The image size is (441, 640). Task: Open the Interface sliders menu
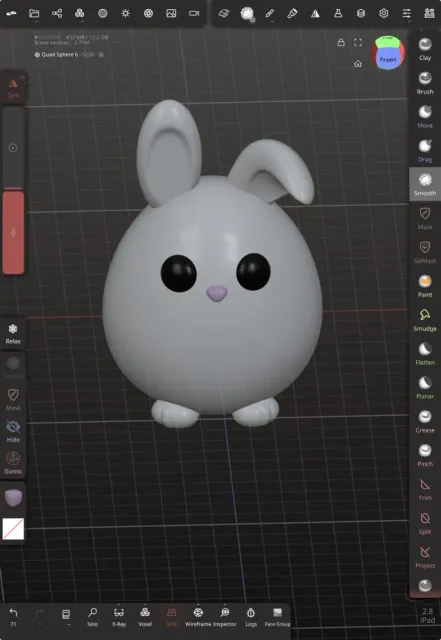[406, 13]
